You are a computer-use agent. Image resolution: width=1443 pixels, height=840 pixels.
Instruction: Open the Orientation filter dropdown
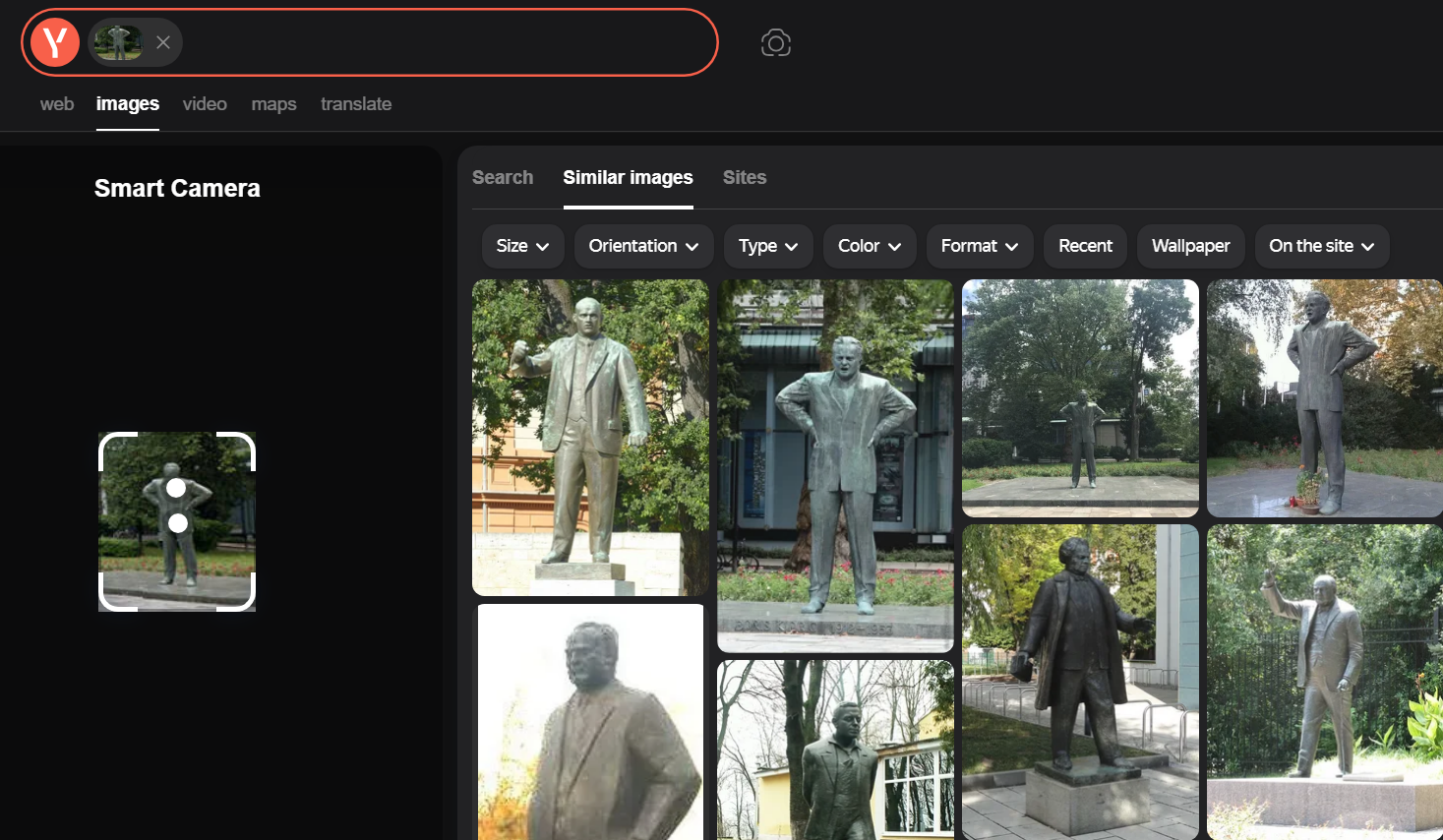coord(643,246)
